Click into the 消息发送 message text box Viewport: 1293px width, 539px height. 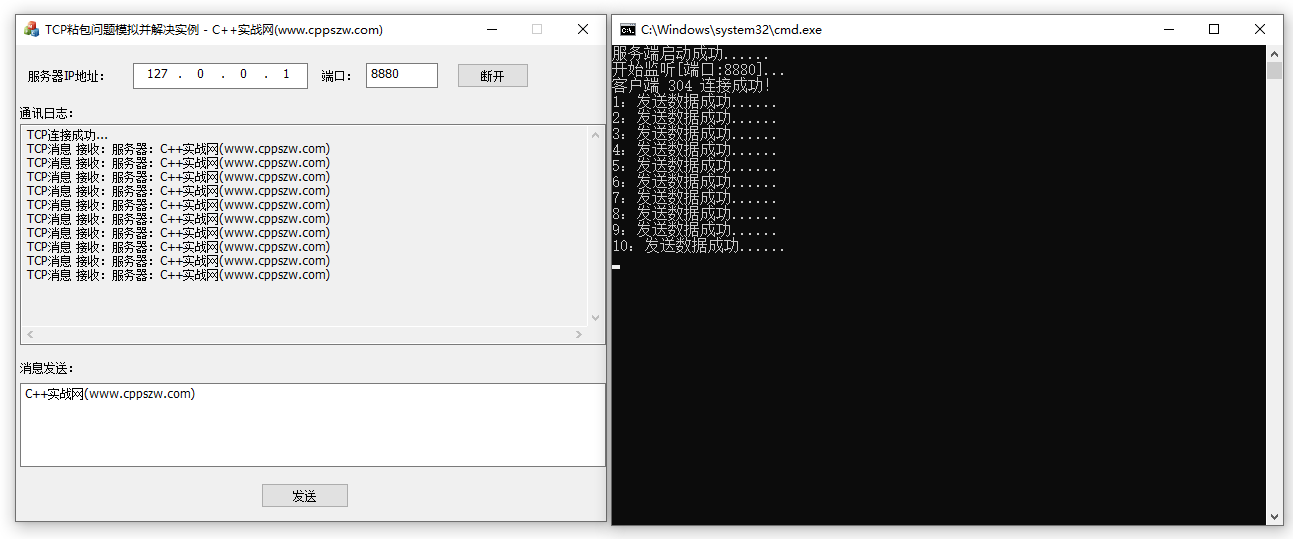tap(313, 425)
